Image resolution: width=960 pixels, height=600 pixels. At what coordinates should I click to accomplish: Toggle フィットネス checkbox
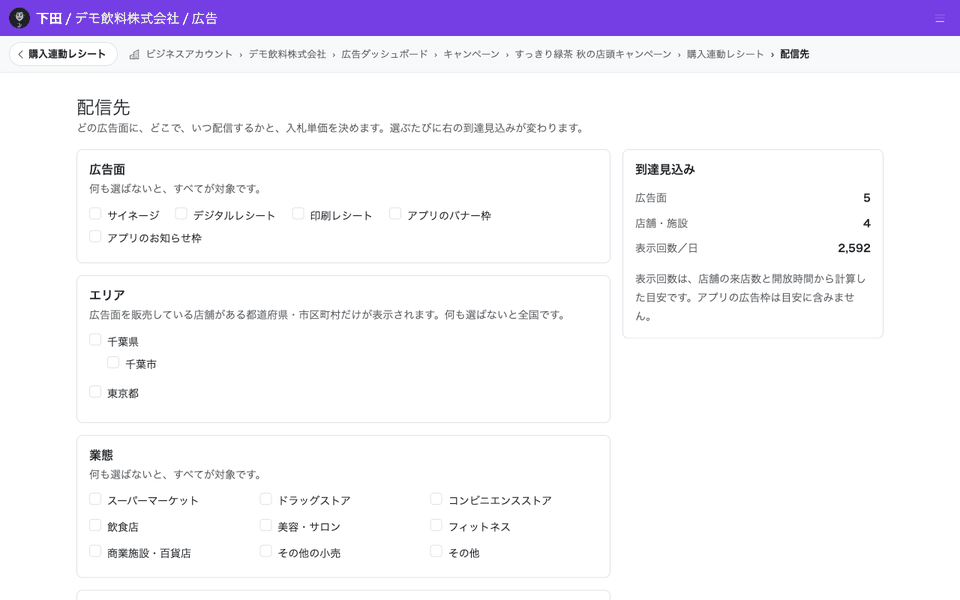(x=436, y=525)
